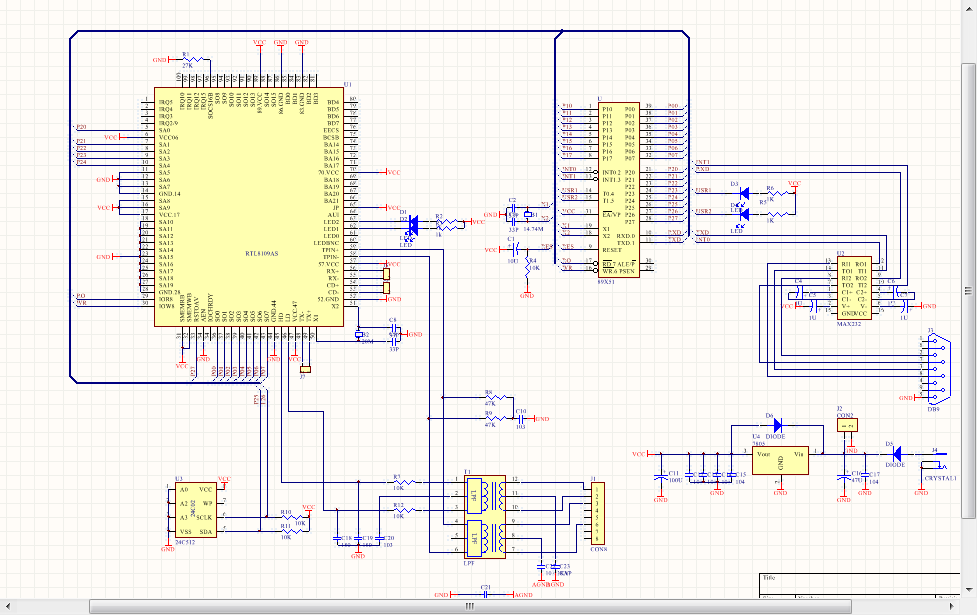Click the horizontal scrollbar right arrow
Screen dimensions: 977x615
coord(951,606)
